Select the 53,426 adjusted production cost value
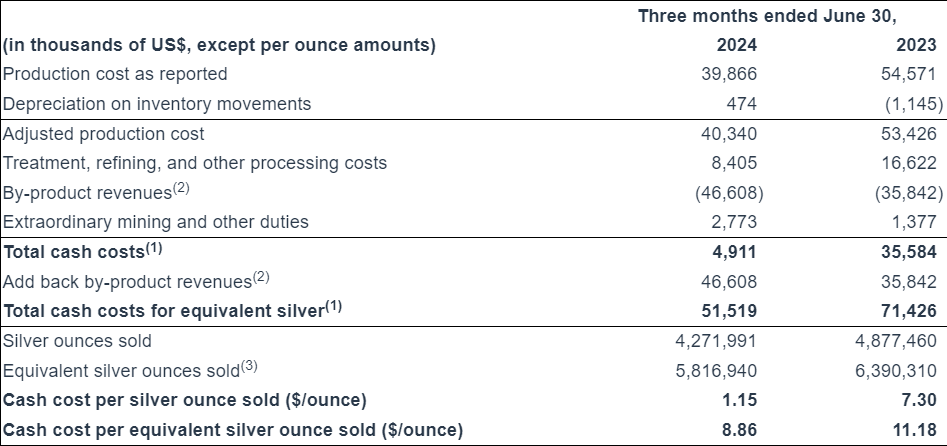The height and width of the screenshot is (446, 947). (912, 133)
